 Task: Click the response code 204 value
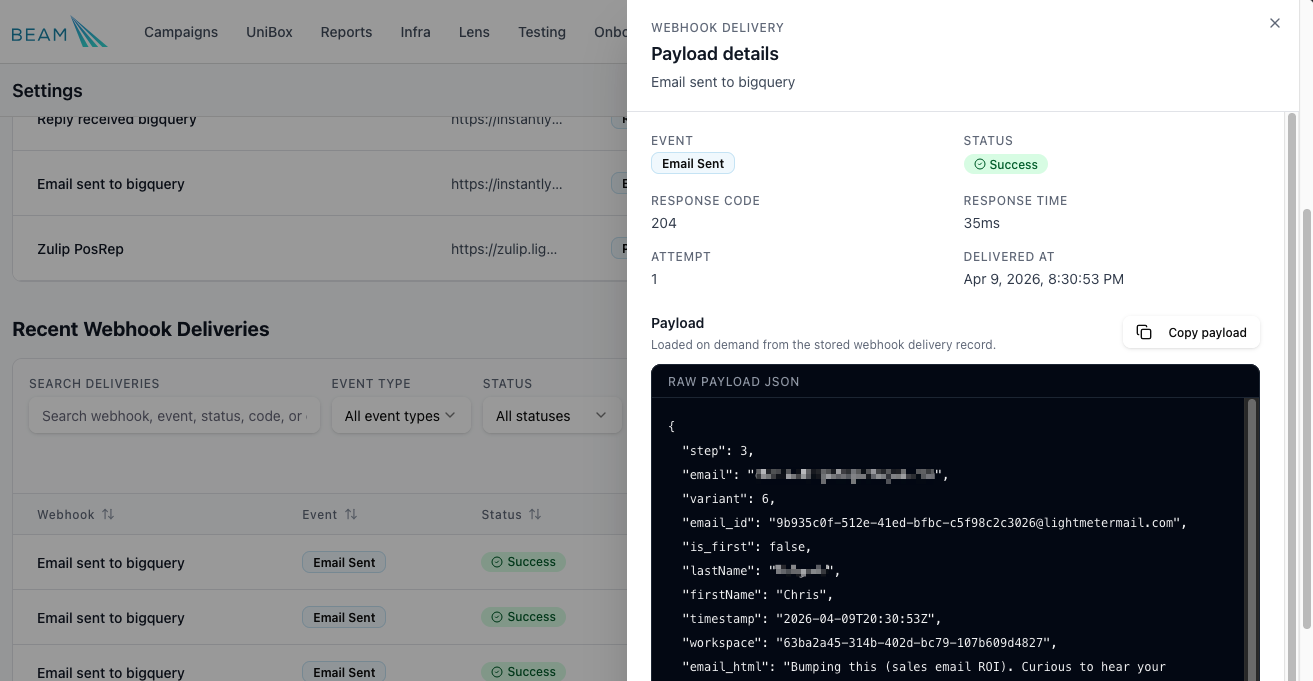[664, 223]
